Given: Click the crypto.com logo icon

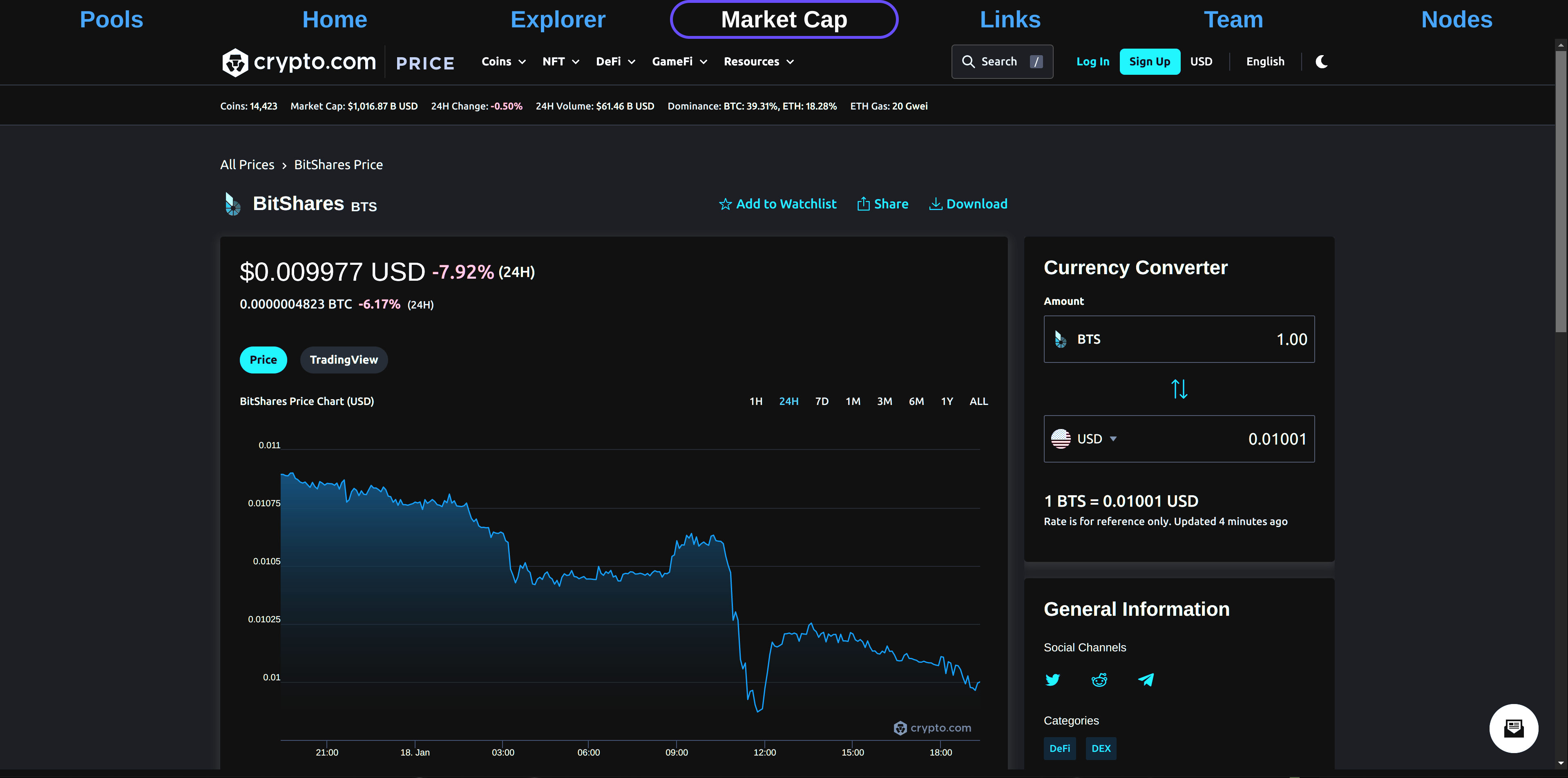Looking at the screenshot, I should (x=235, y=62).
